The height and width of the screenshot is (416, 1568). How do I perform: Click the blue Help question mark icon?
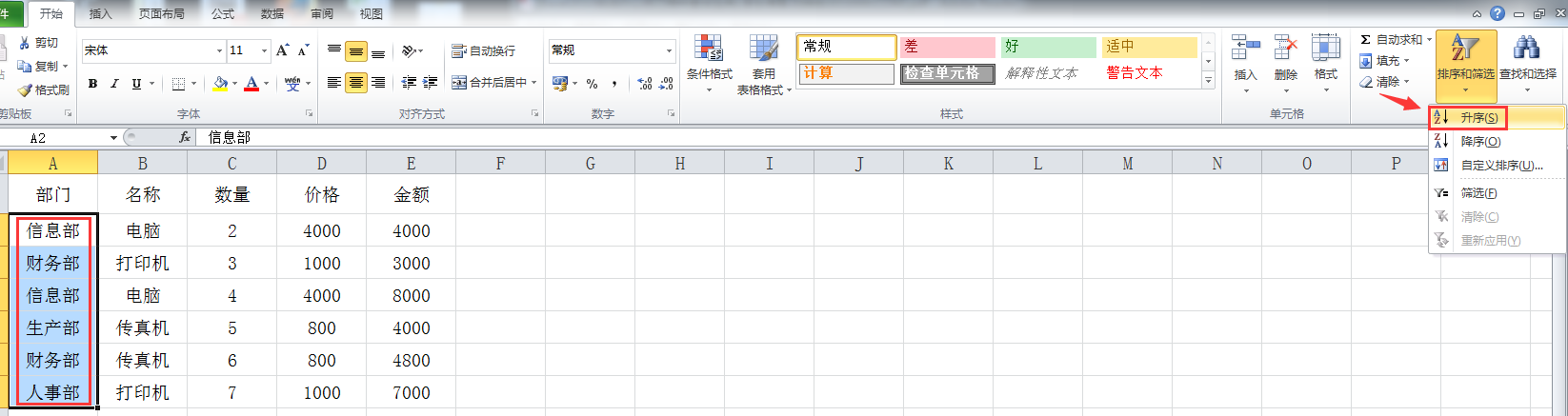[x=1498, y=13]
